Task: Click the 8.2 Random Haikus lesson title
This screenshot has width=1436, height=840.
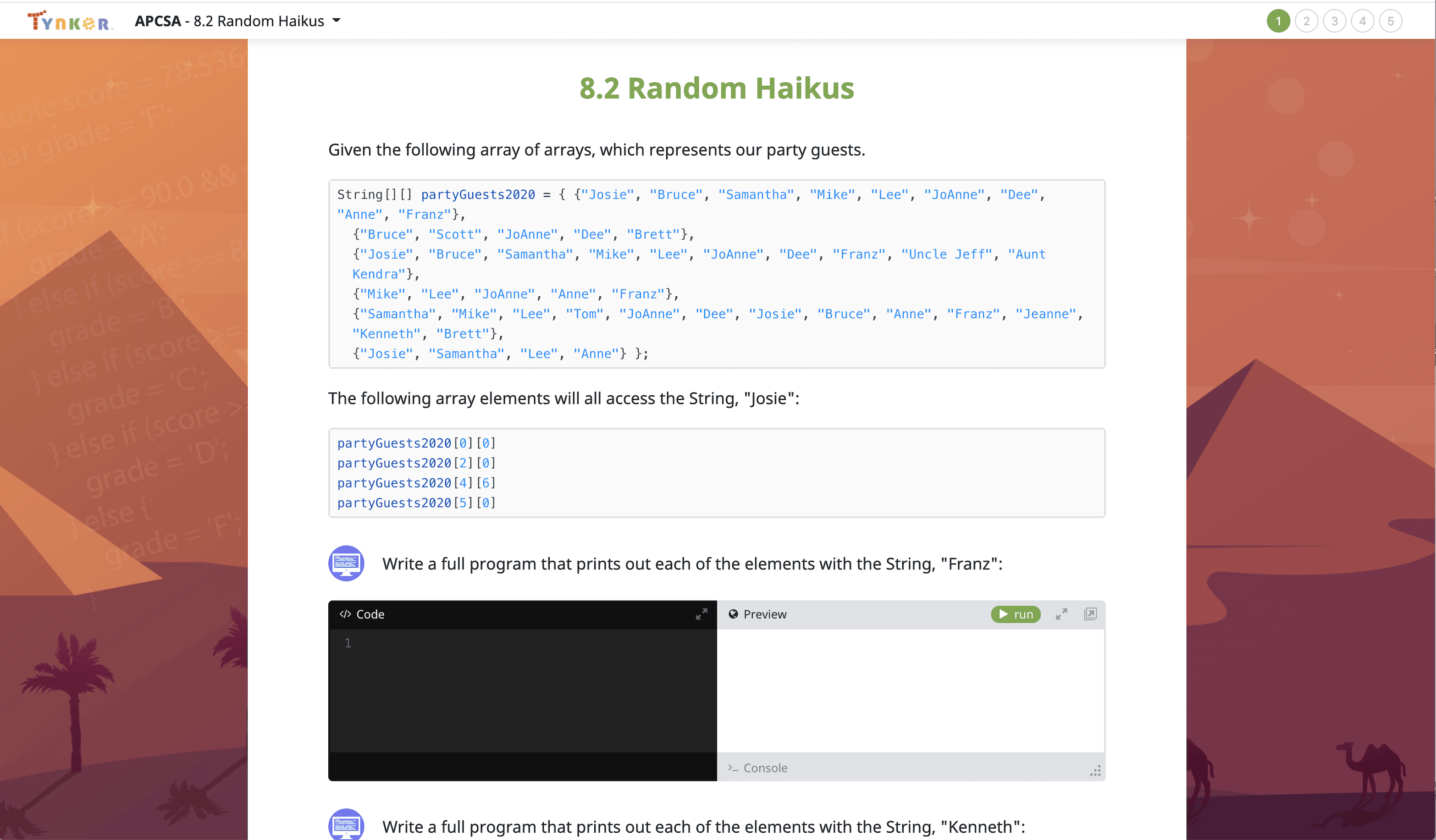Action: [716, 88]
